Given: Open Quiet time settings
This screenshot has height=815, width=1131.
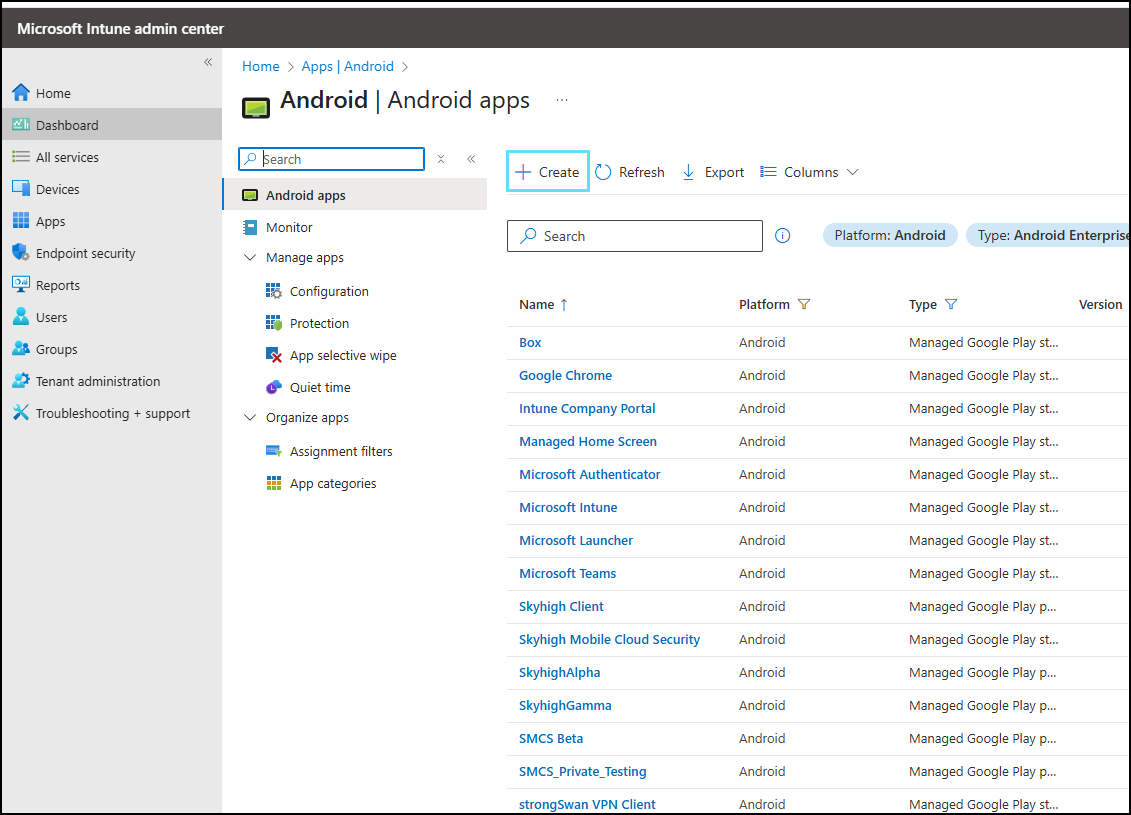Looking at the screenshot, I should click(320, 387).
